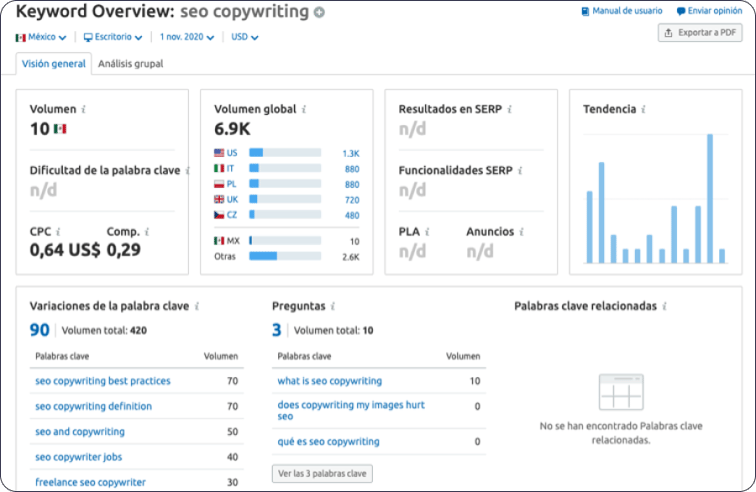Click info icon next to CPC

tap(58, 232)
